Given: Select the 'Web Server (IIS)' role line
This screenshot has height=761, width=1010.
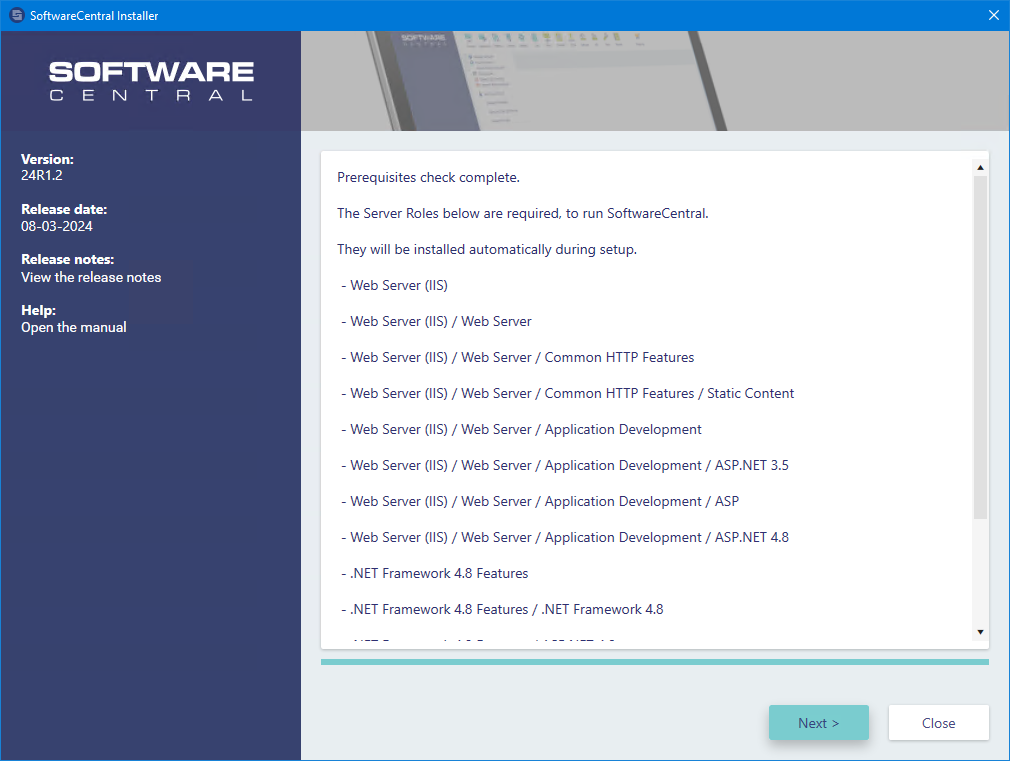Looking at the screenshot, I should 398,286.
